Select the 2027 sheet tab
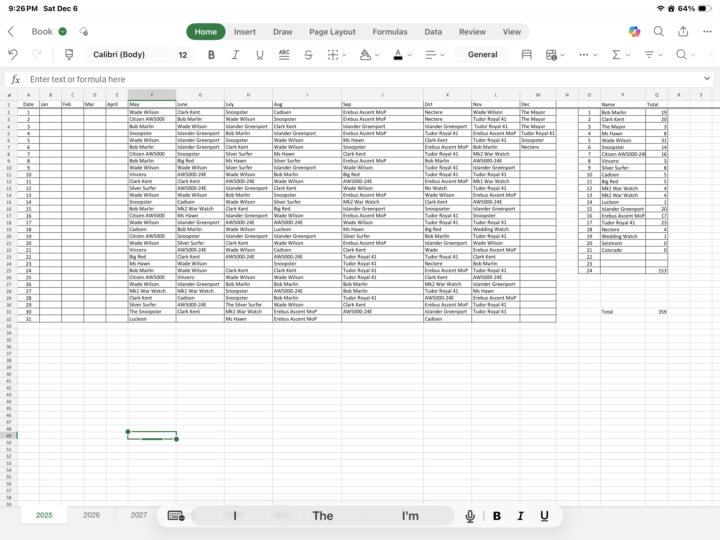Viewport: 720px width, 540px height. tap(139, 515)
